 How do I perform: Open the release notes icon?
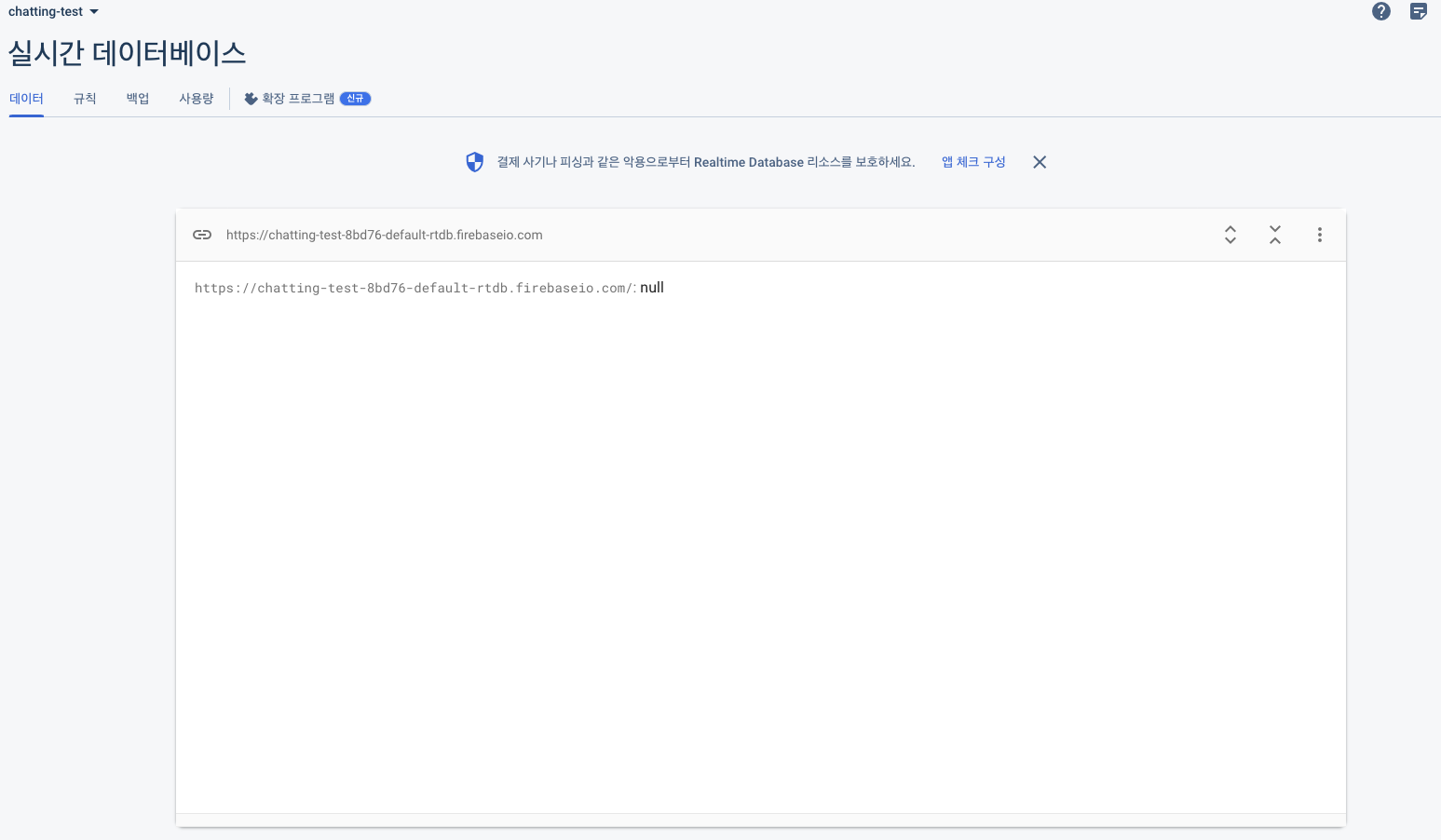[x=1419, y=11]
